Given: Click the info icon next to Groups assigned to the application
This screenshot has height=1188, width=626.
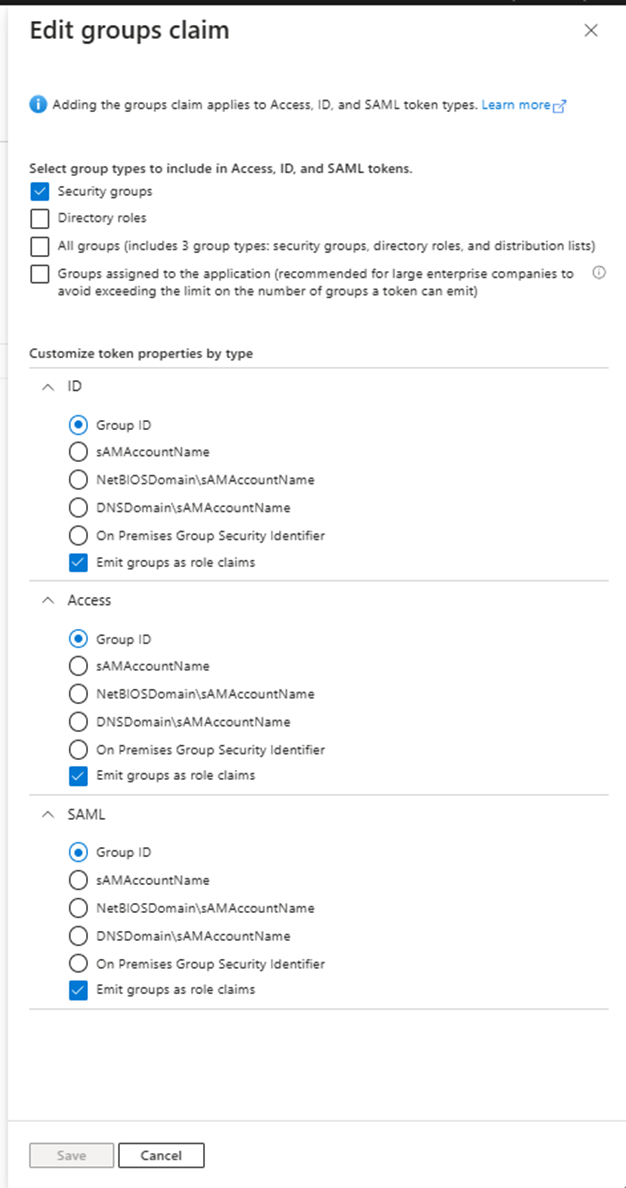Looking at the screenshot, I should click(599, 274).
